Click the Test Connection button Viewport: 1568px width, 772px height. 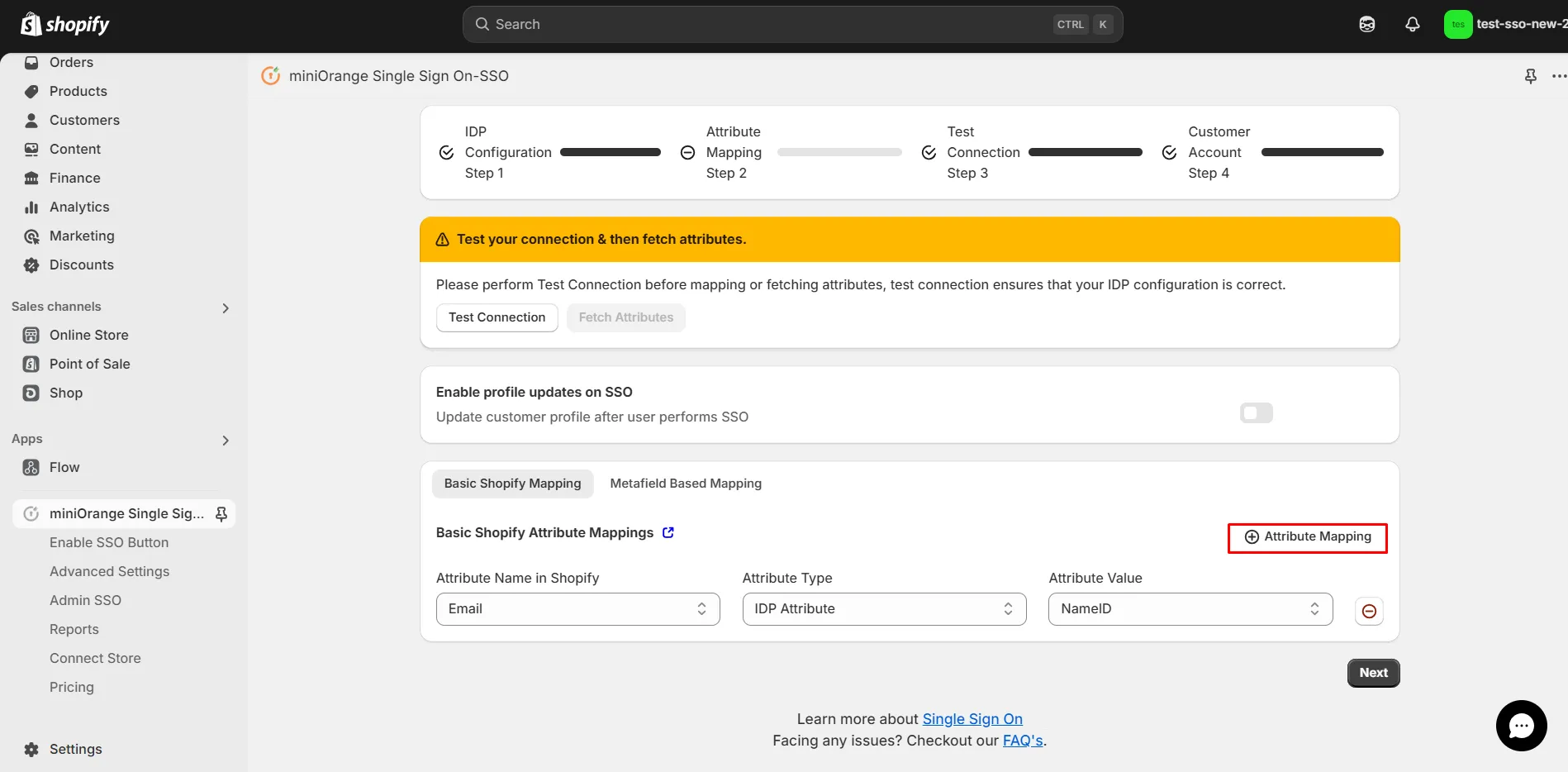coord(497,317)
